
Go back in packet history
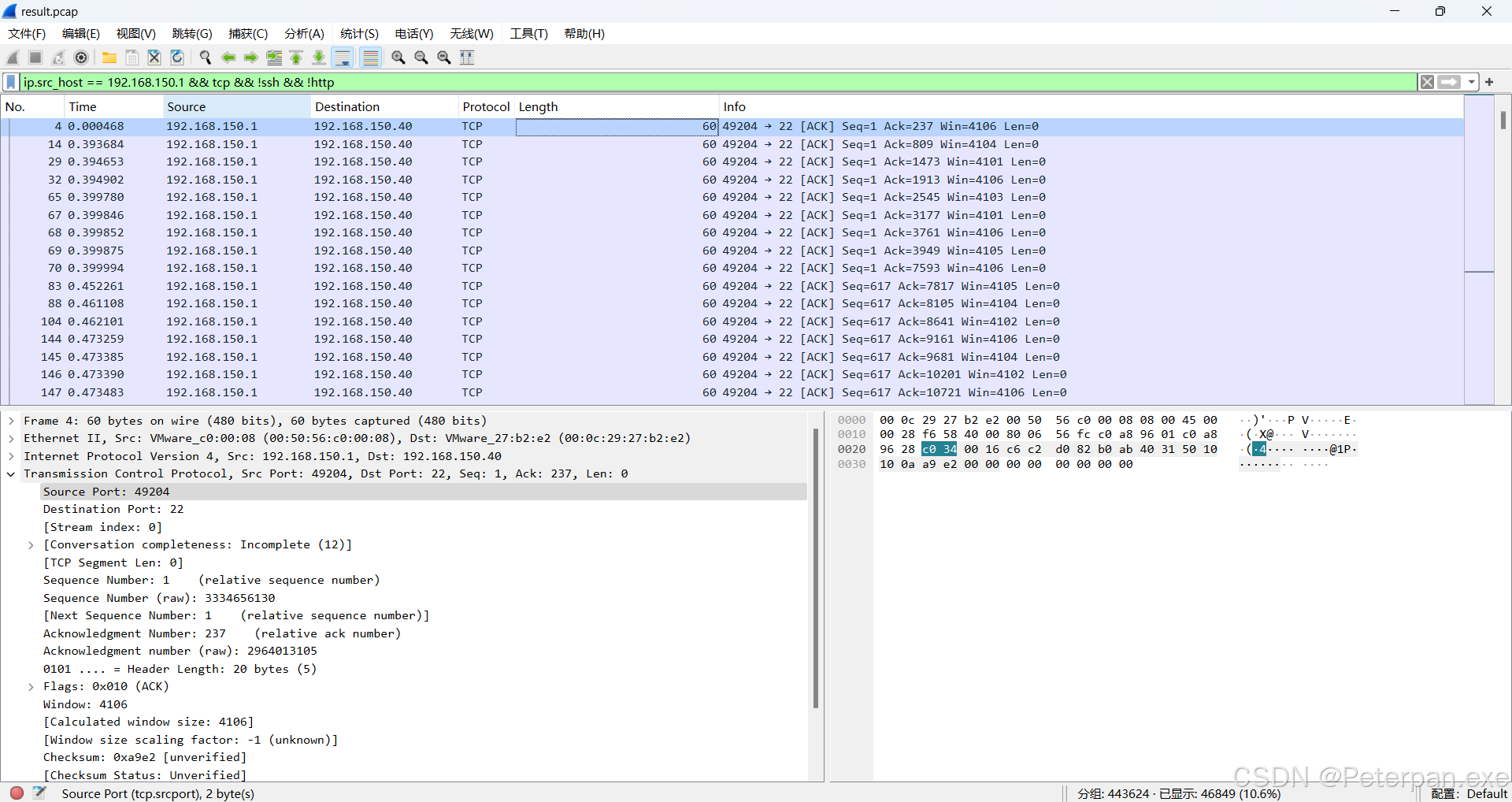pos(228,58)
